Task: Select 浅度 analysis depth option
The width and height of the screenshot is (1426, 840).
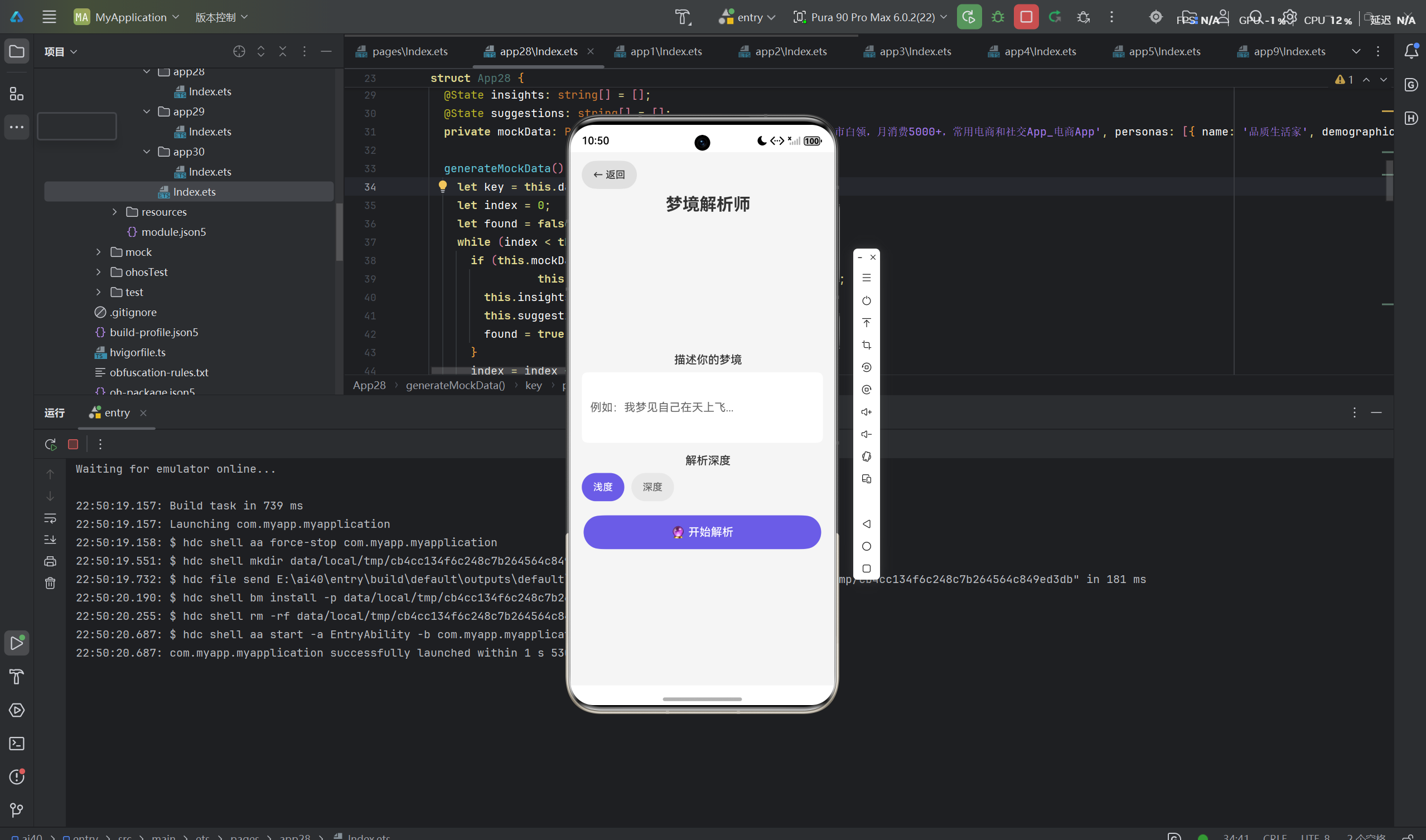Action: point(602,487)
